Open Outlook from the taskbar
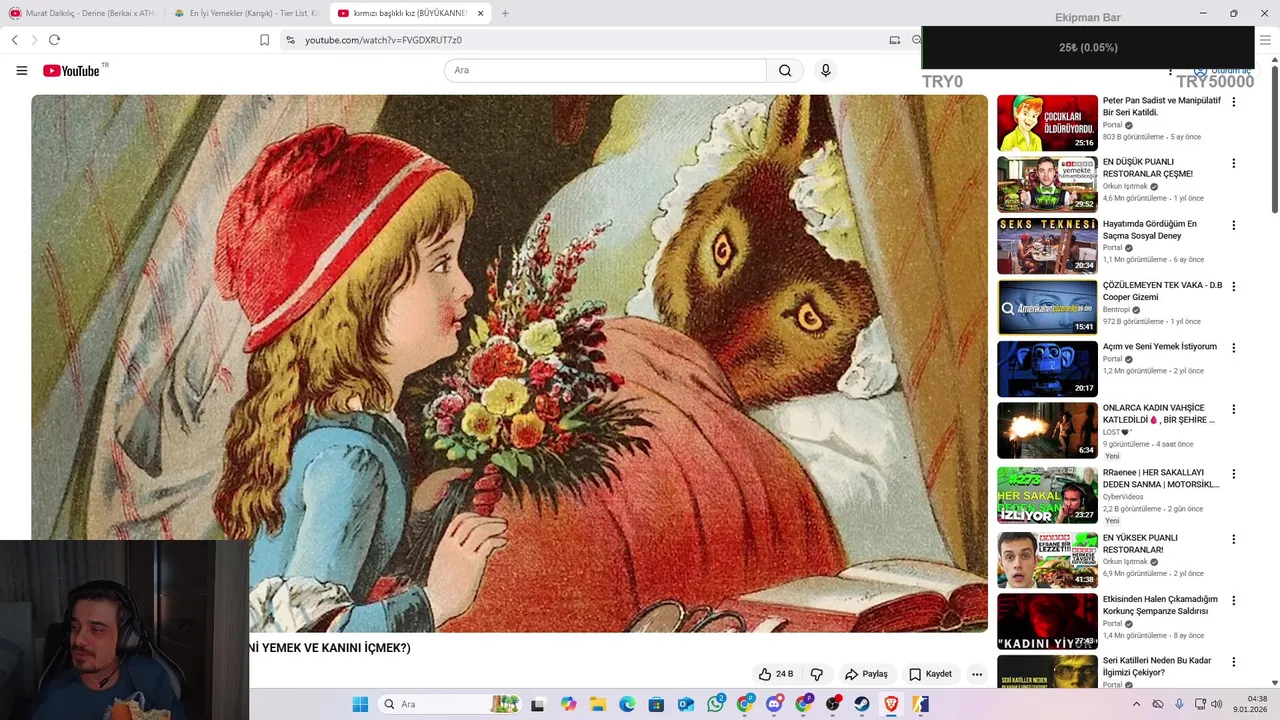Image resolution: width=1280 pixels, height=720 pixels. tap(686, 704)
